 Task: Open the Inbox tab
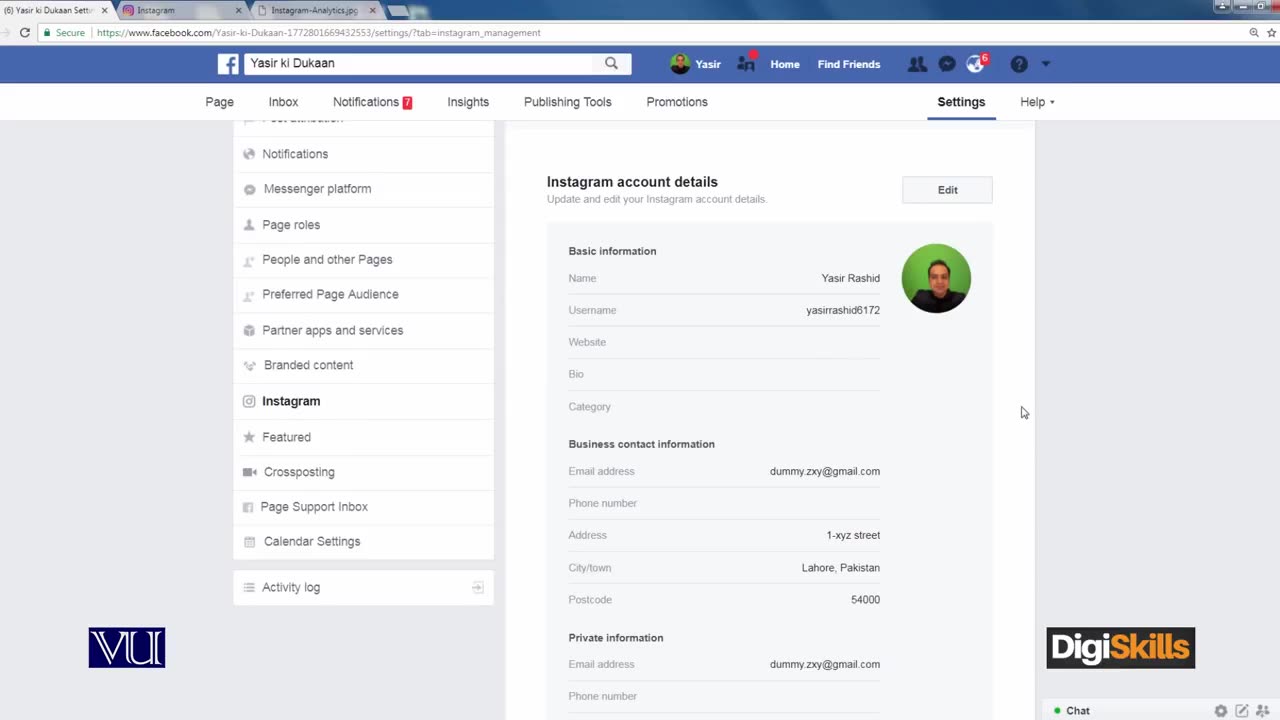[283, 102]
